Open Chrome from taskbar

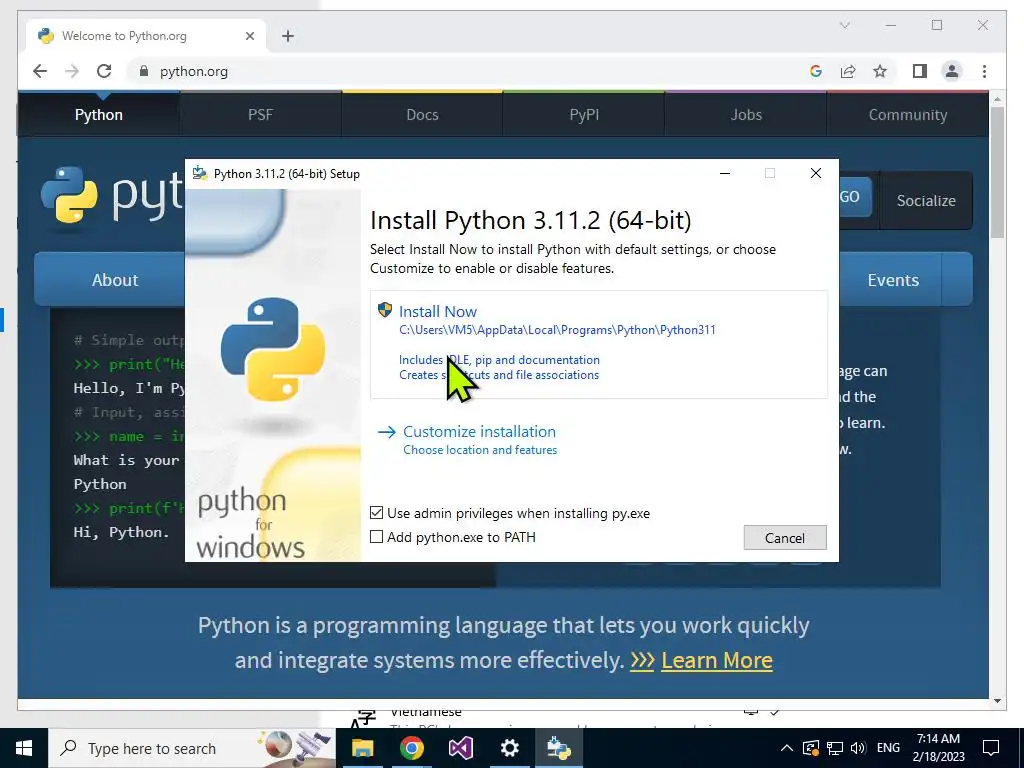411,748
